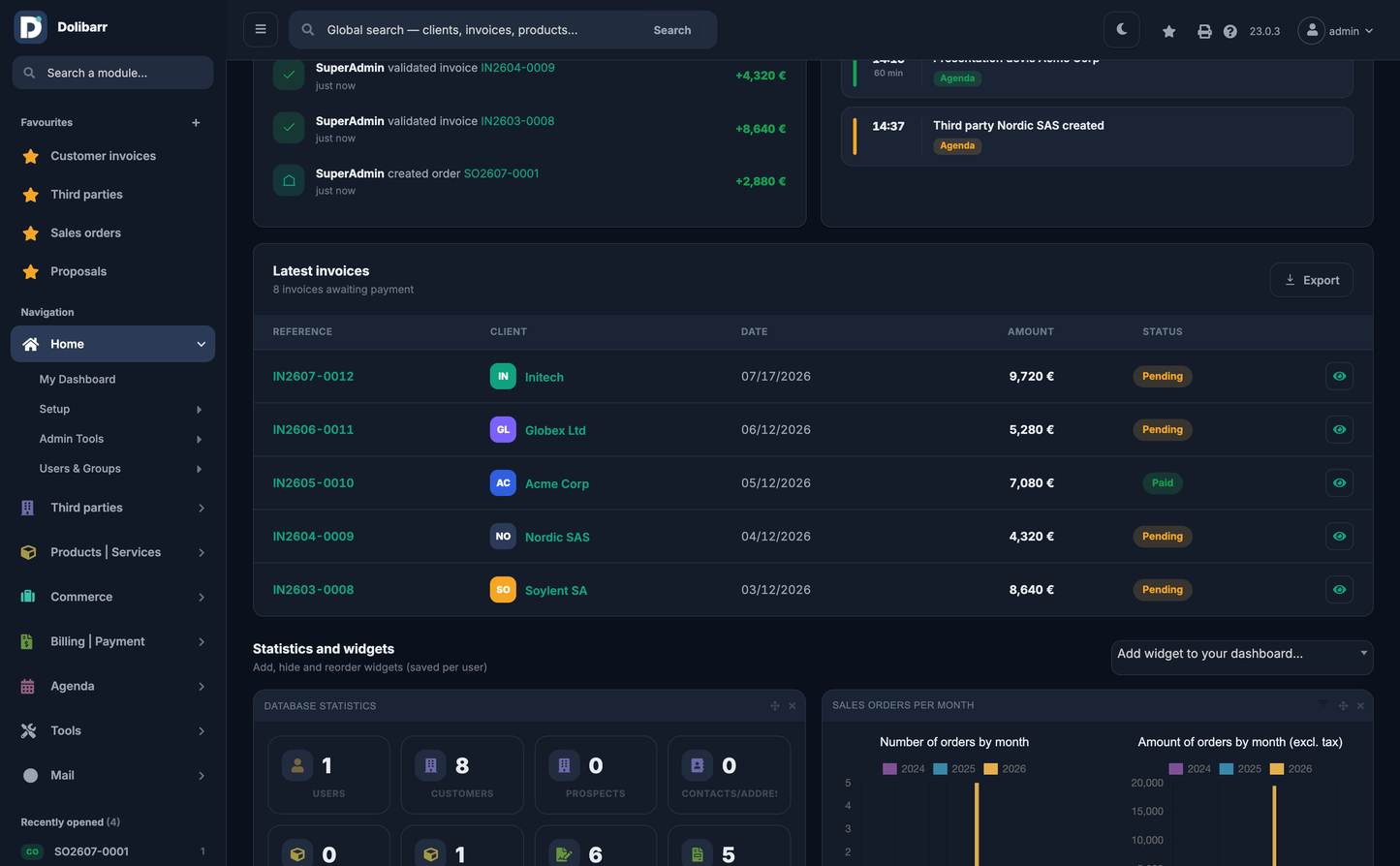Close the Database Statistics widget
This screenshot has width=1400, height=866.
click(x=793, y=706)
